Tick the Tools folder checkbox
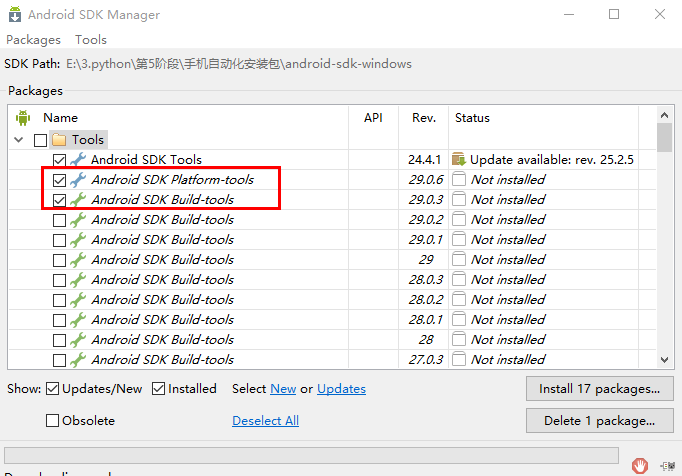 40,140
